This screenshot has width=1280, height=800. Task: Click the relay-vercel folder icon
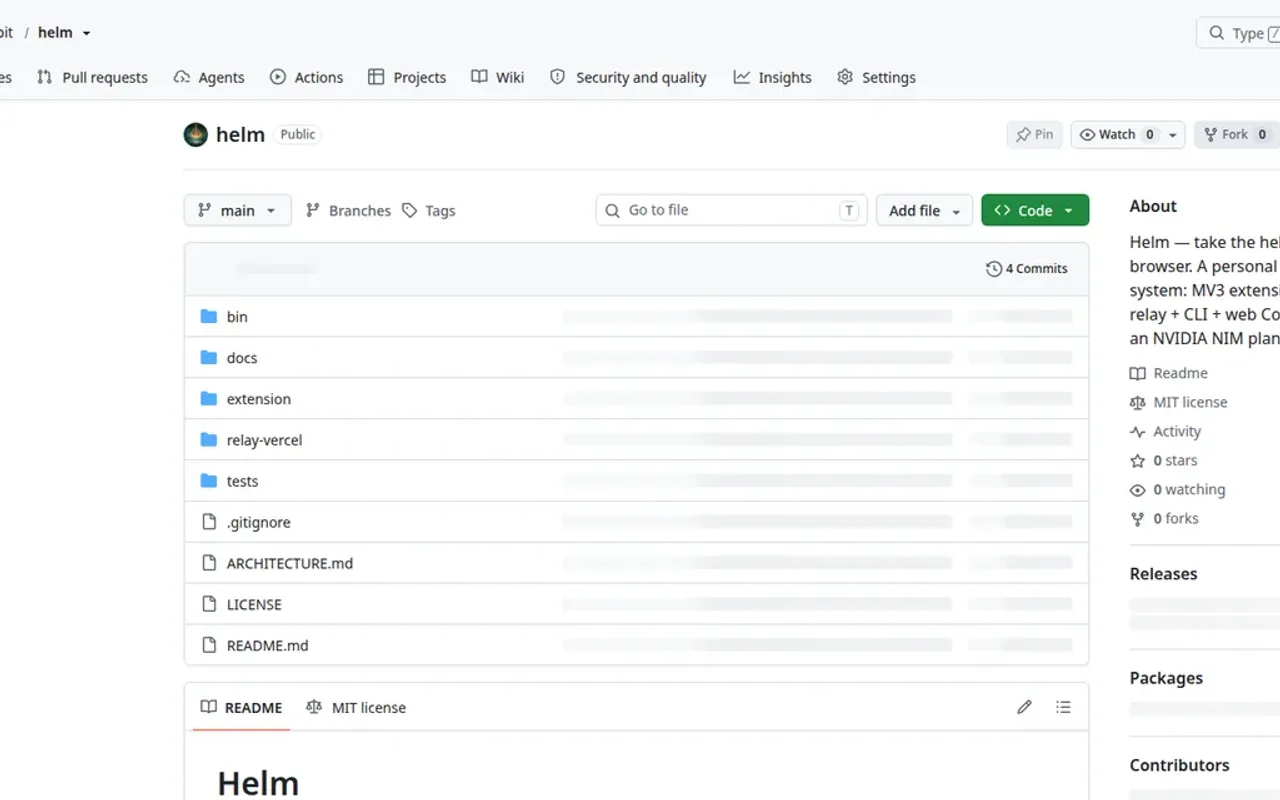click(x=208, y=439)
